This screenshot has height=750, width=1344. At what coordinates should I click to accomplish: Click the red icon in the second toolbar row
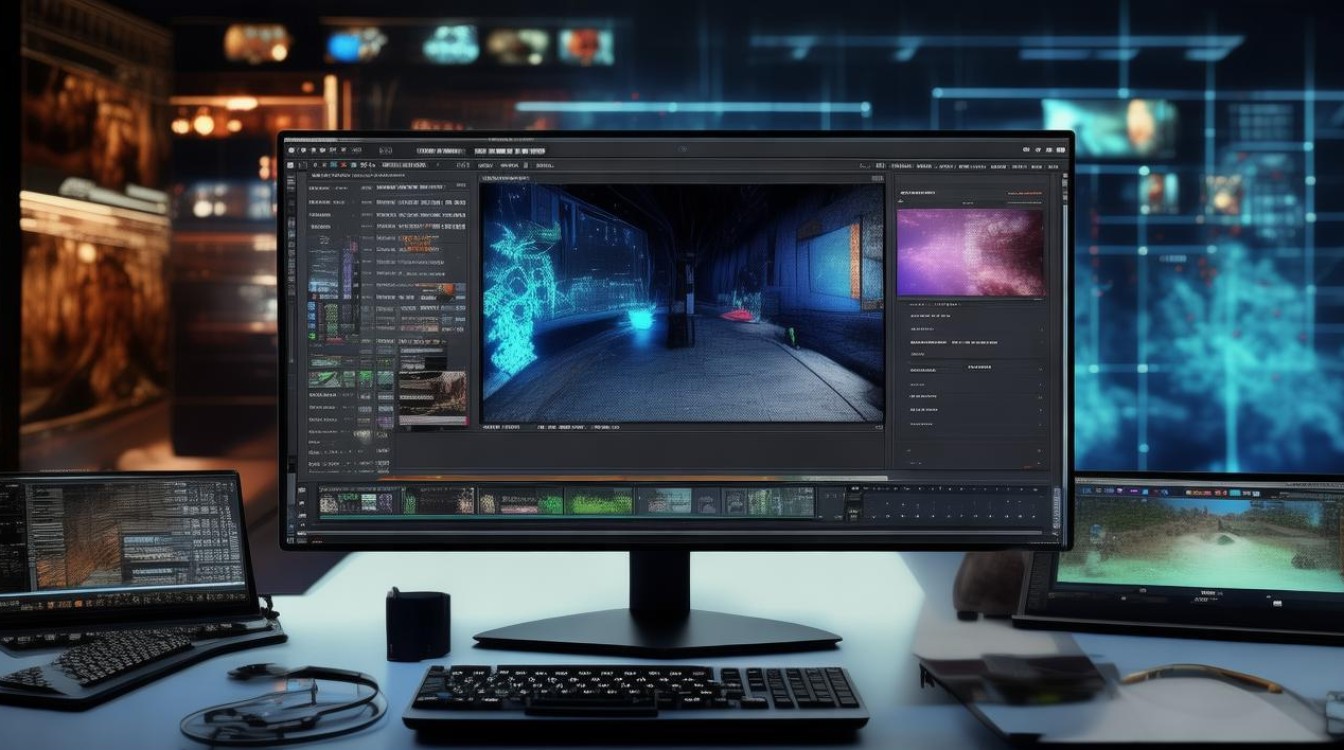[343, 165]
